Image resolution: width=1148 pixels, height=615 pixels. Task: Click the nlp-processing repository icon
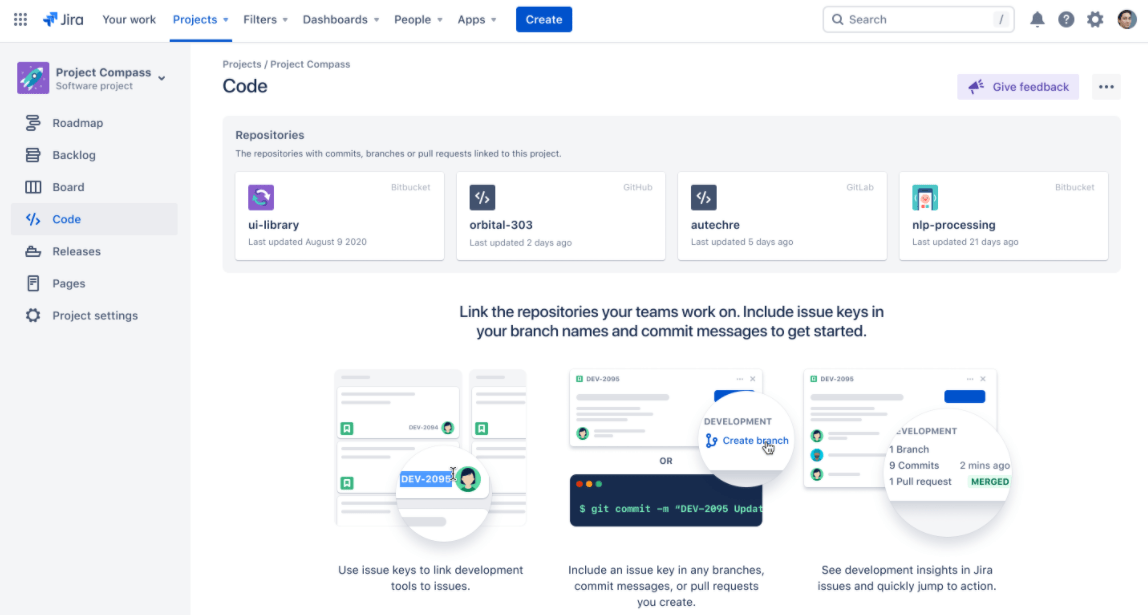[925, 198]
